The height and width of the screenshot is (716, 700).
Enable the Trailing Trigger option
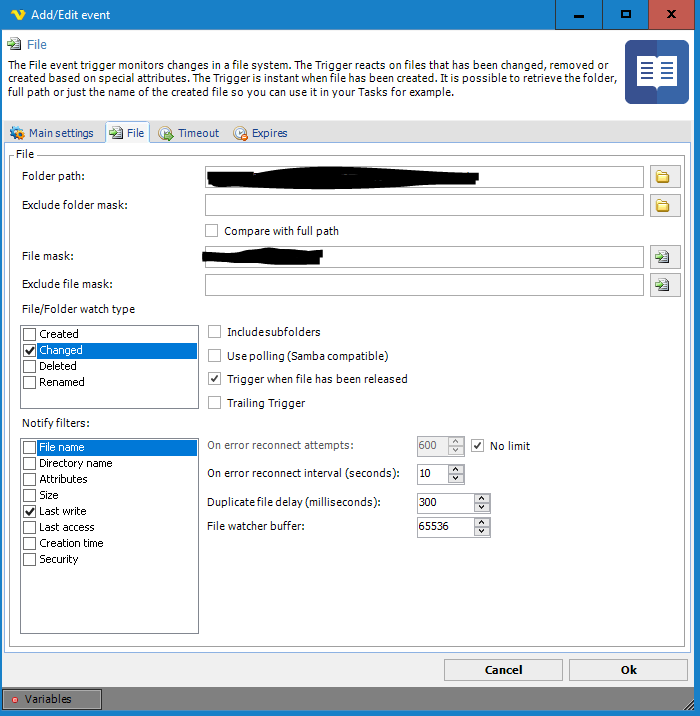tap(214, 403)
